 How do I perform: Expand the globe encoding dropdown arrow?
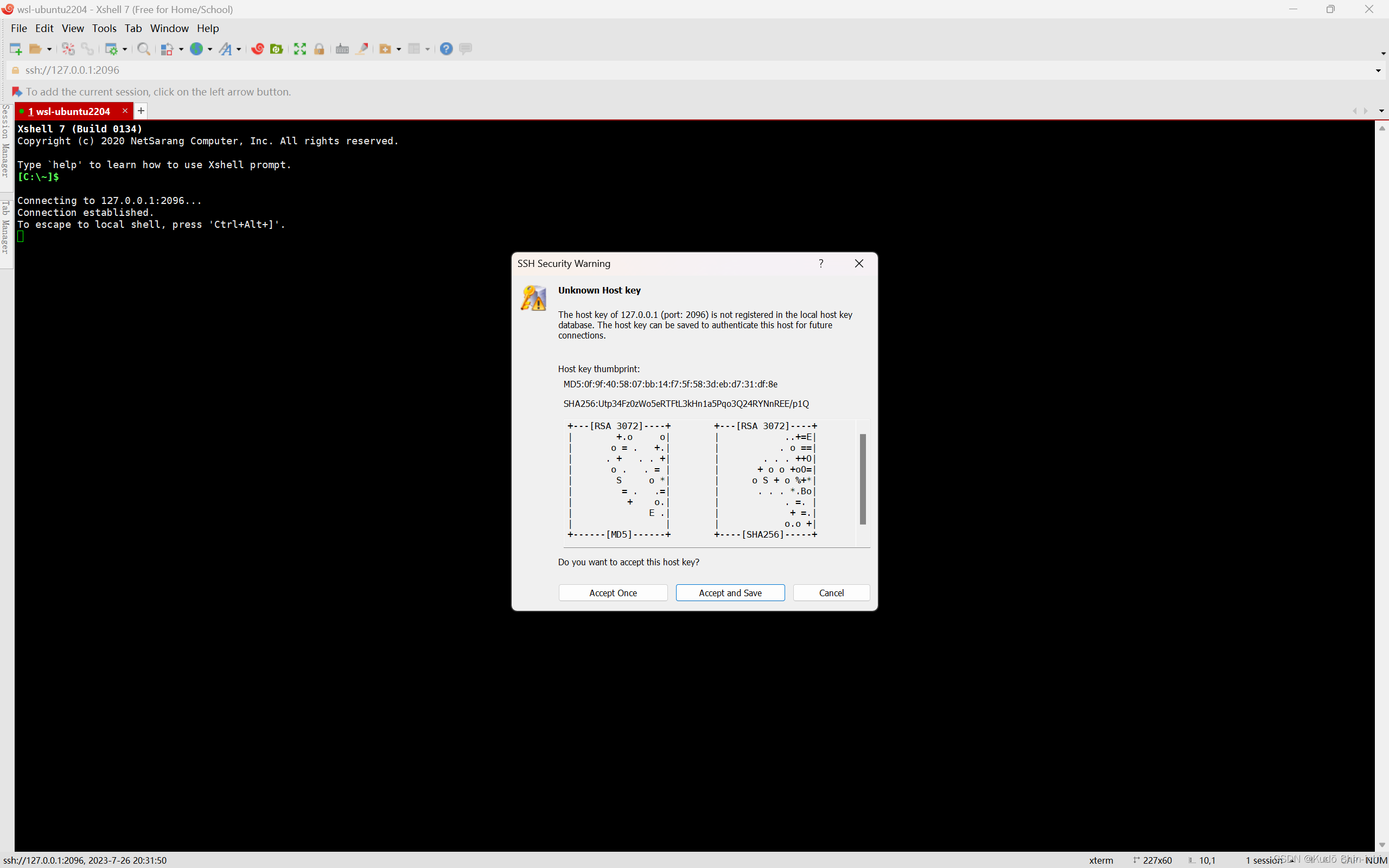210,49
